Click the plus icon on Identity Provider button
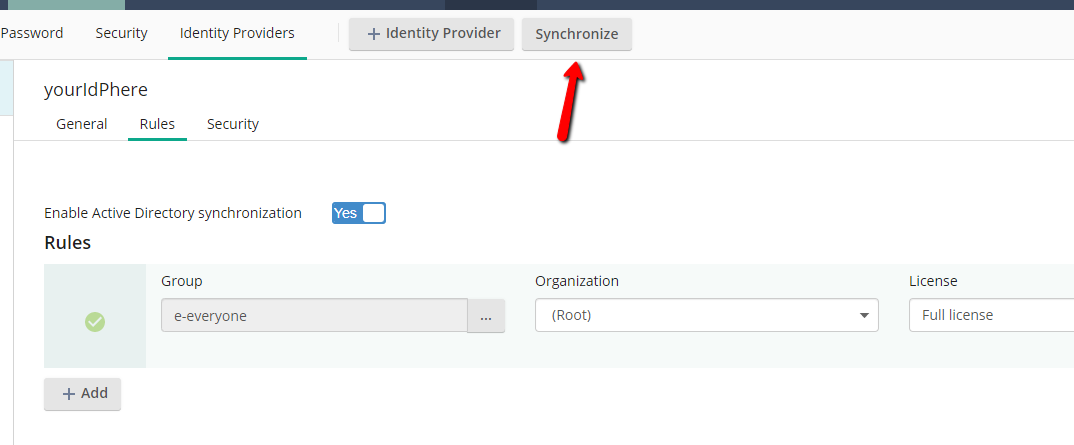 pos(374,34)
